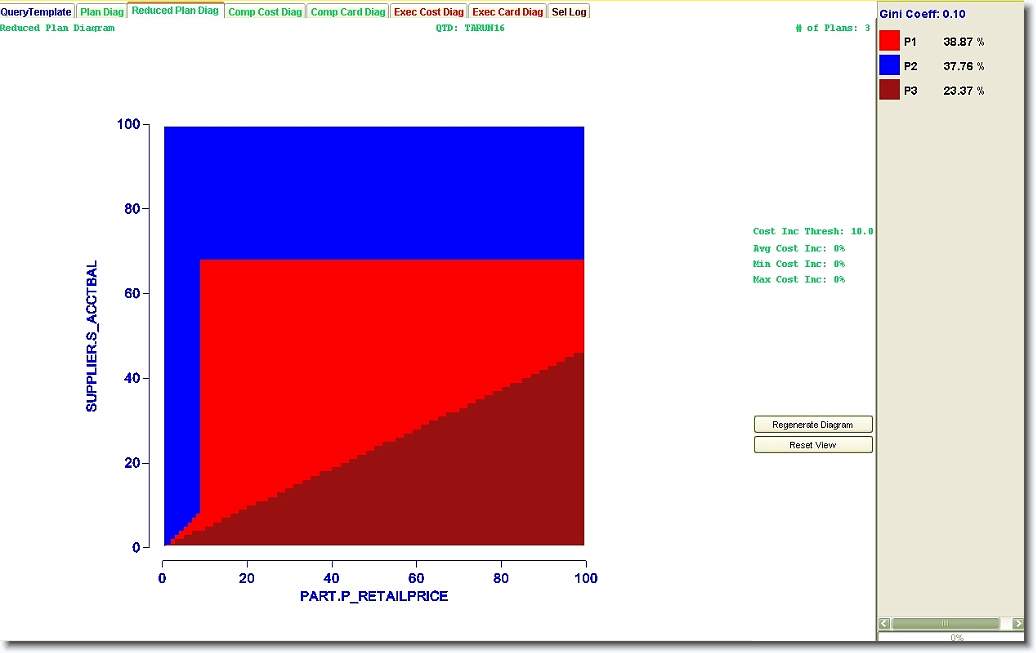1036x653 pixels.
Task: Click the legend scrollbar's right arrow
Action: (1018, 623)
